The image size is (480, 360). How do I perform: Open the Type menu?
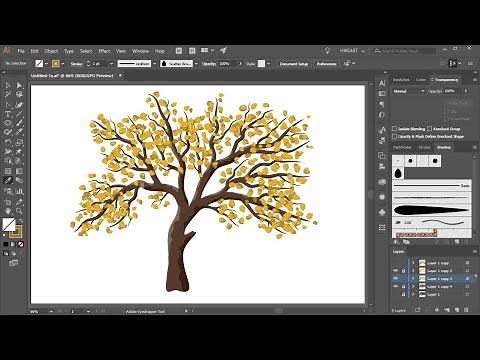69,51
